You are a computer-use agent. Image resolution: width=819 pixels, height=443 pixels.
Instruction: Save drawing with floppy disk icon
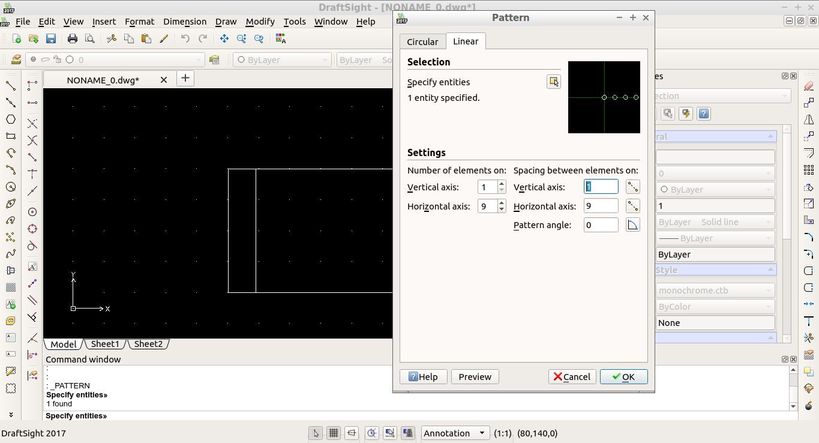[x=51, y=39]
